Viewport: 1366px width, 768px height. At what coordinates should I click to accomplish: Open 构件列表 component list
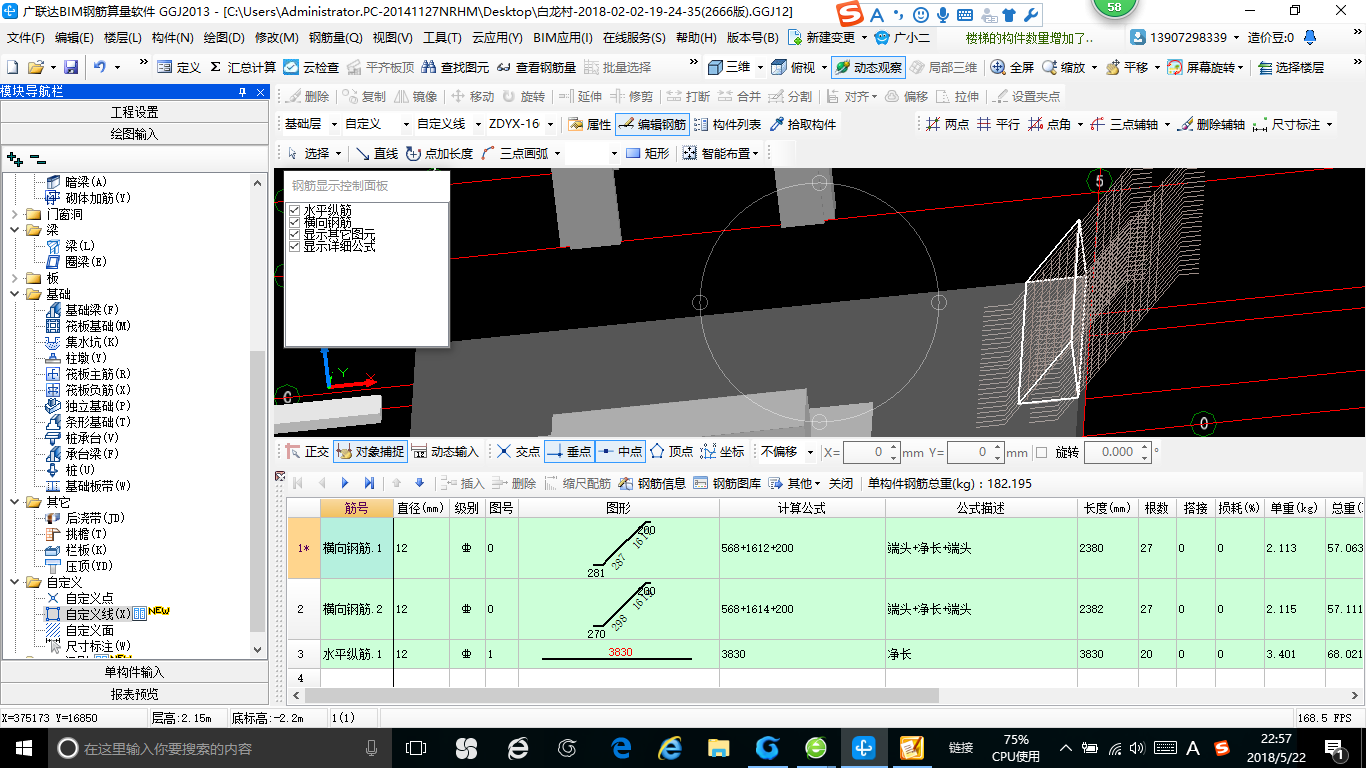pyautogui.click(x=727, y=124)
